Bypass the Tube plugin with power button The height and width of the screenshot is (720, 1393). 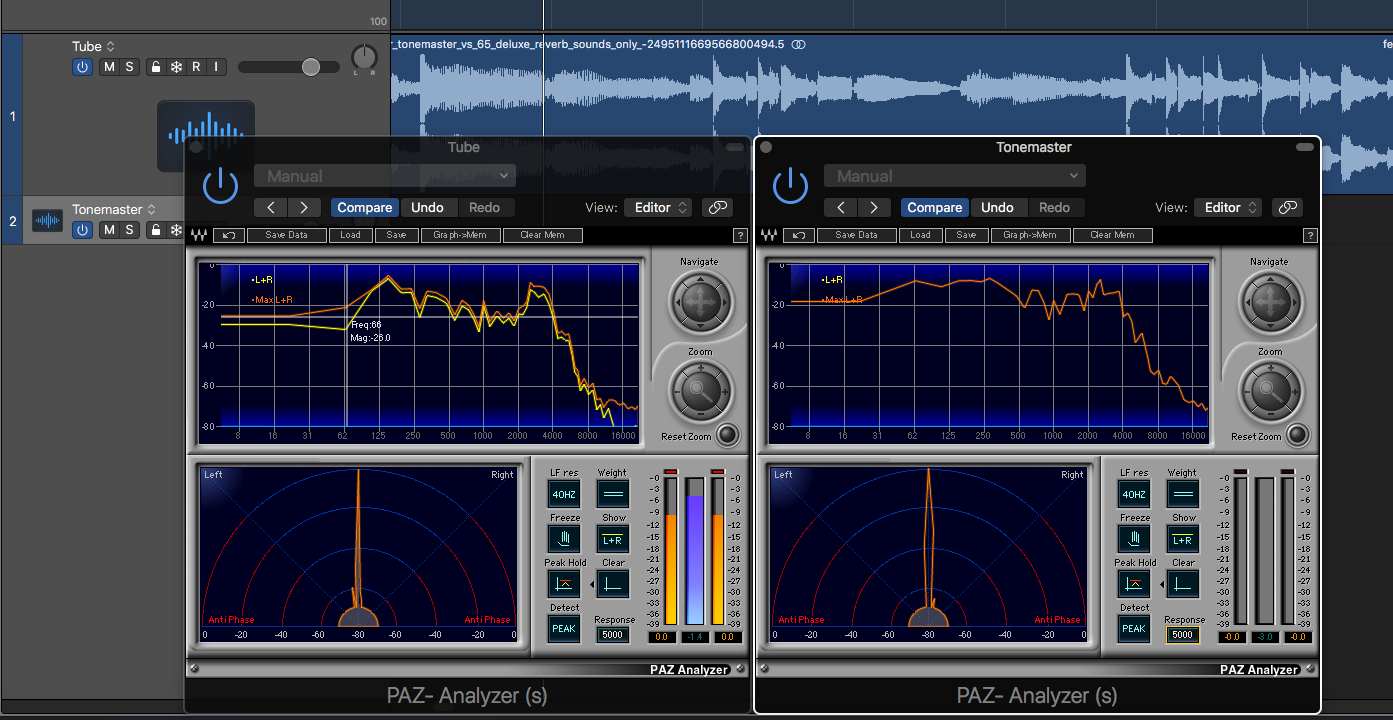220,187
